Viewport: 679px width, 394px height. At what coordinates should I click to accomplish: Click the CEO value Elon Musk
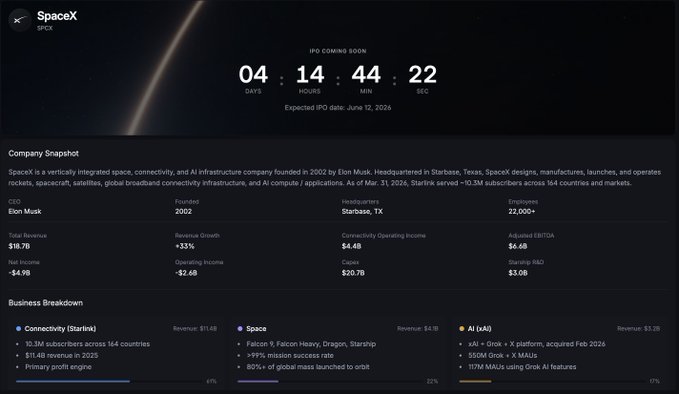[x=25, y=212]
